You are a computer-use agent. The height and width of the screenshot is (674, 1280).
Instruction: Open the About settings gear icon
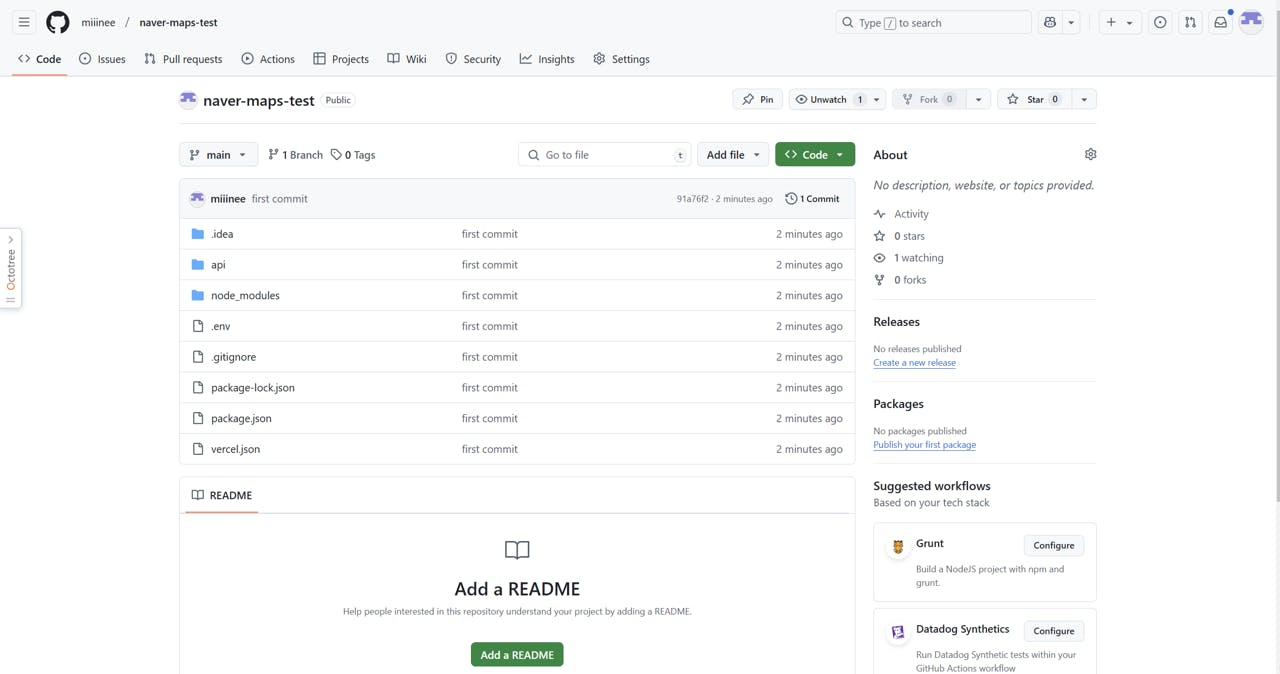coord(1090,154)
